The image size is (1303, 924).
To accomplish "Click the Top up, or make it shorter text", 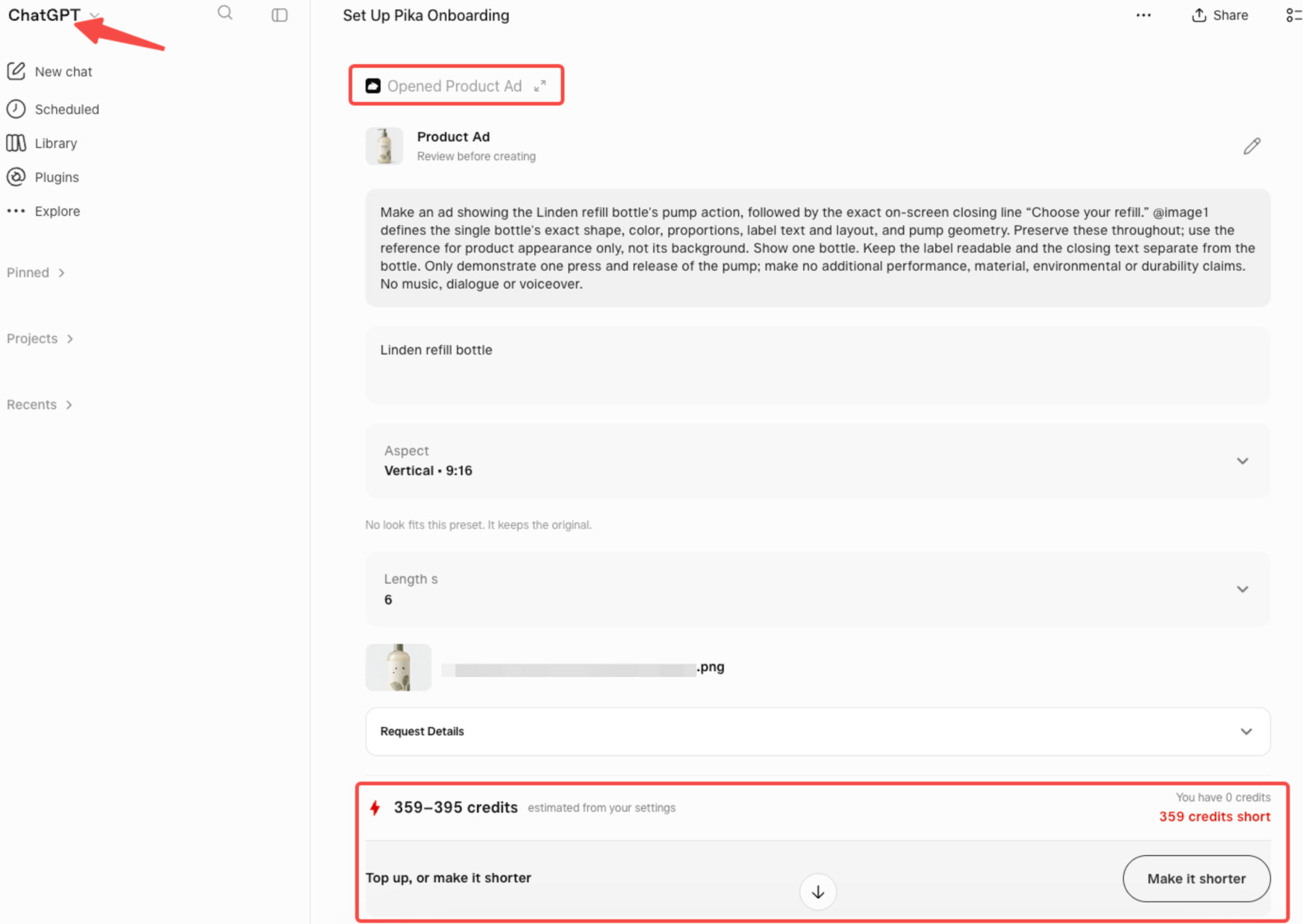I will pos(448,877).
